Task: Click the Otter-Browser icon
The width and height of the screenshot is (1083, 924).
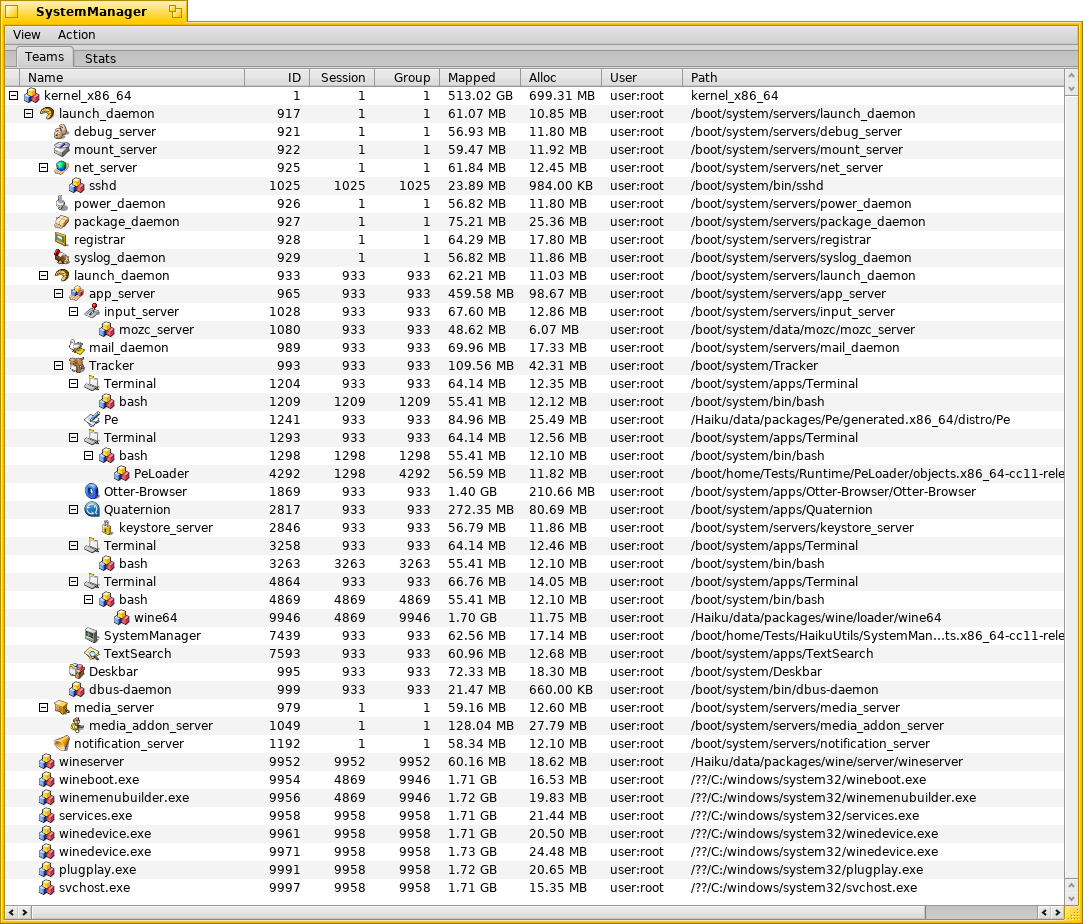Action: point(92,492)
